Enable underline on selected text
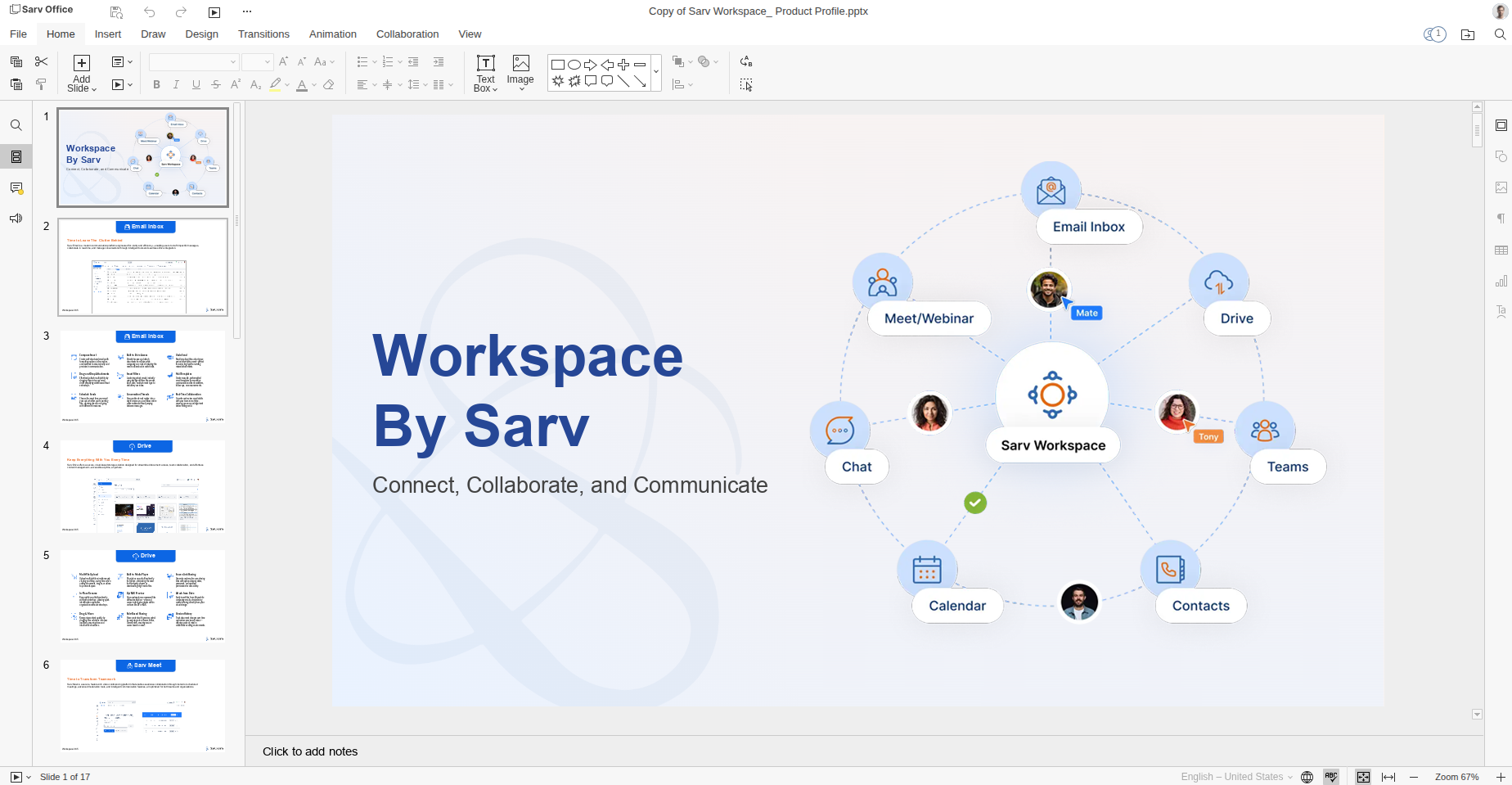1512x785 pixels. click(196, 84)
